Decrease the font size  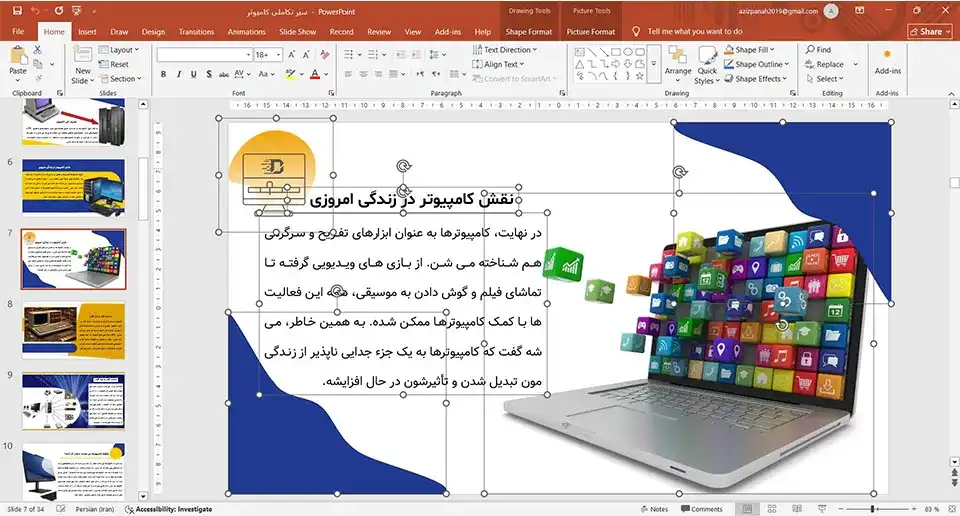[x=306, y=54]
